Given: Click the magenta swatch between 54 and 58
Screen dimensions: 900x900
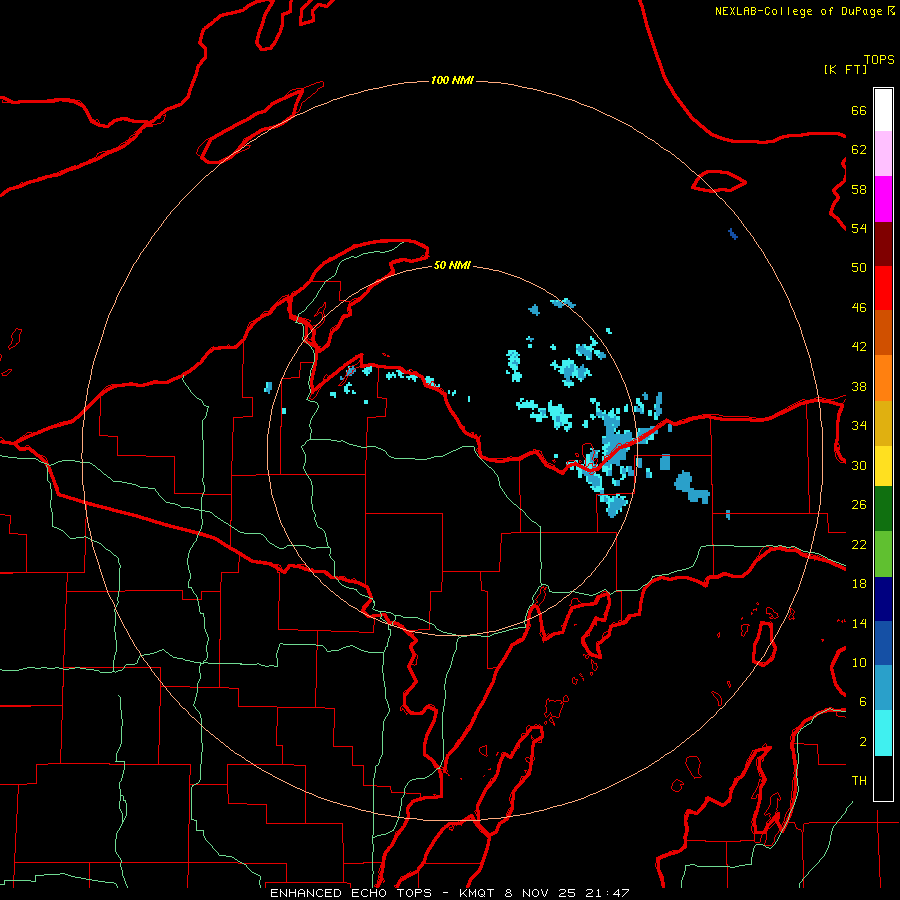Looking at the screenshot, I should pos(883,199).
